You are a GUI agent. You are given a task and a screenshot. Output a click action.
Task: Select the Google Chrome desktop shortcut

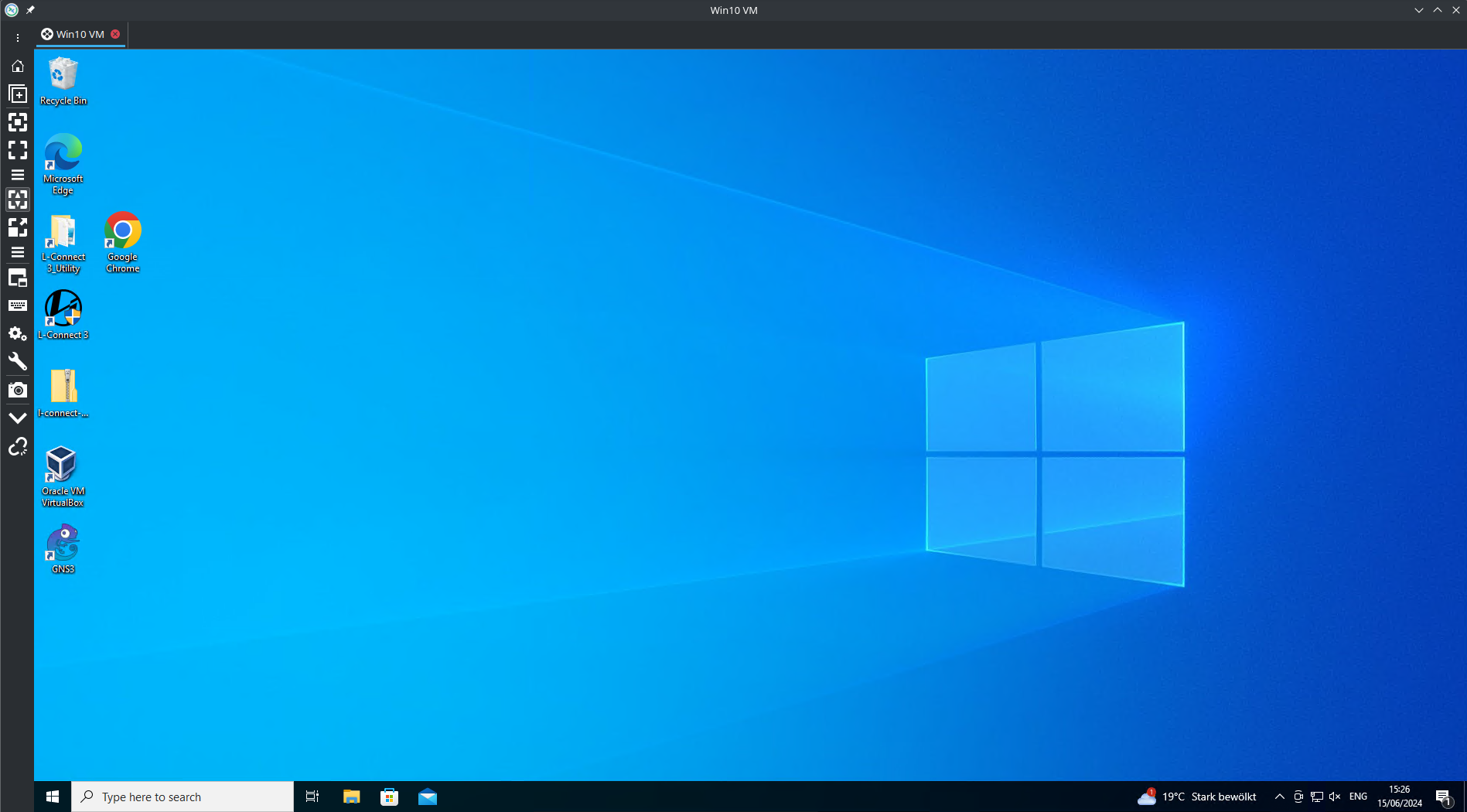(x=123, y=242)
